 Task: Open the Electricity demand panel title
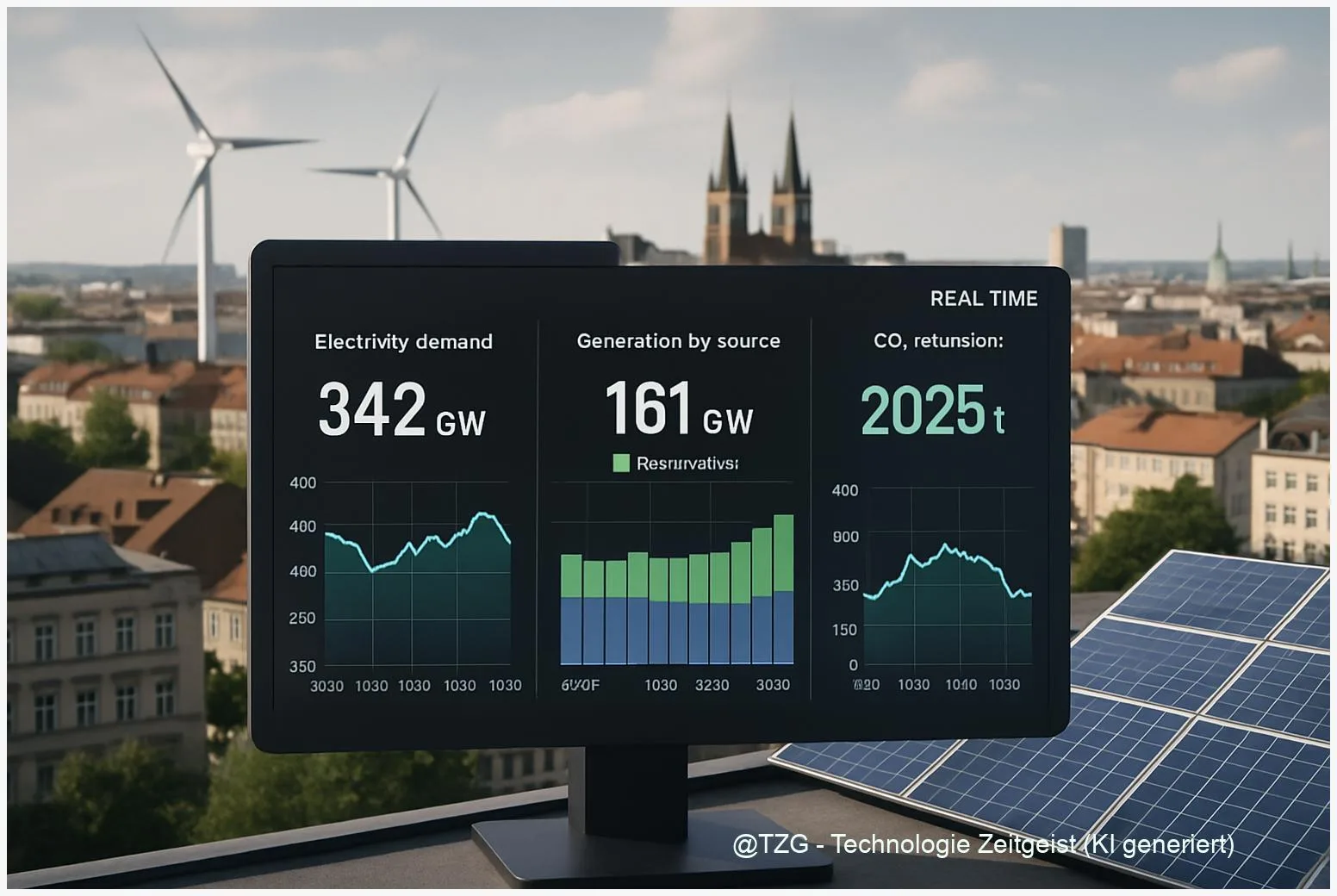tap(403, 342)
